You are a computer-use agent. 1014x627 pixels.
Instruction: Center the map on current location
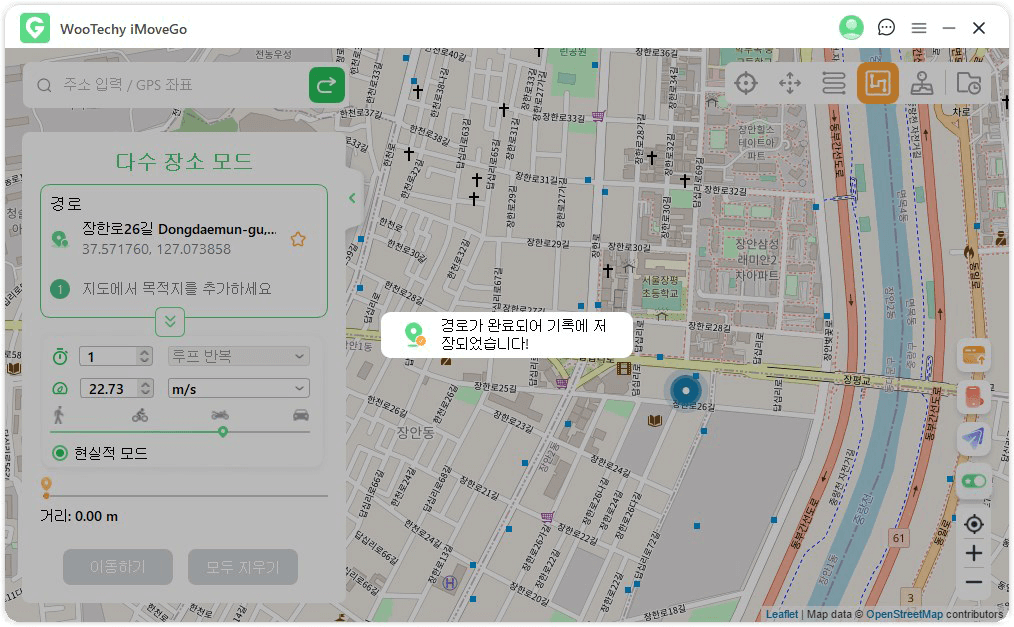click(x=975, y=523)
